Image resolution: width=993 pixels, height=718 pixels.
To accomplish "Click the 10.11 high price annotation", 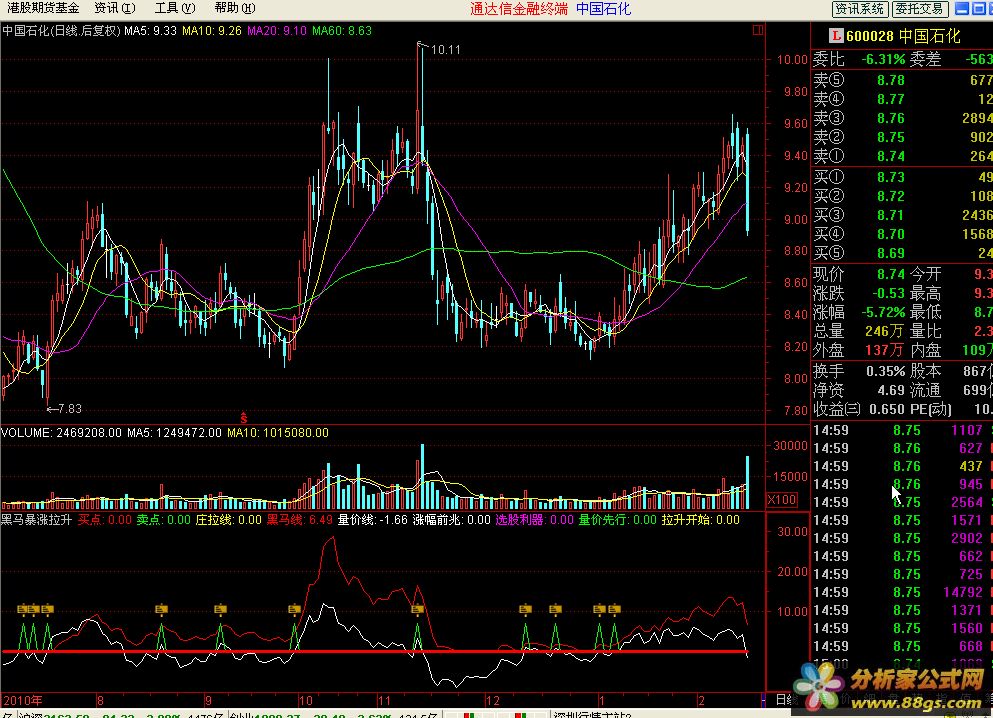I will click(x=445, y=49).
